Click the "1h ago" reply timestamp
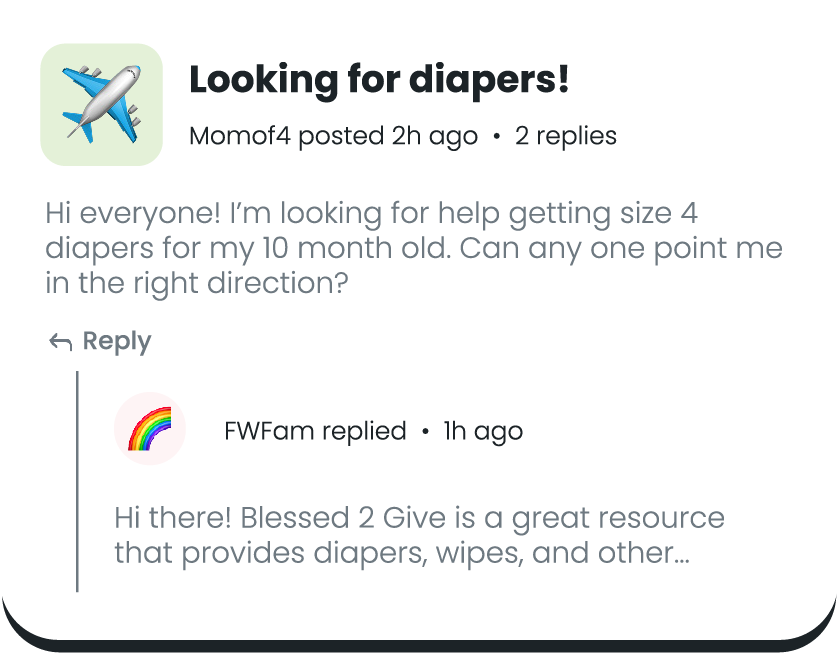Image resolution: width=839 pixels, height=653 pixels. tap(483, 431)
